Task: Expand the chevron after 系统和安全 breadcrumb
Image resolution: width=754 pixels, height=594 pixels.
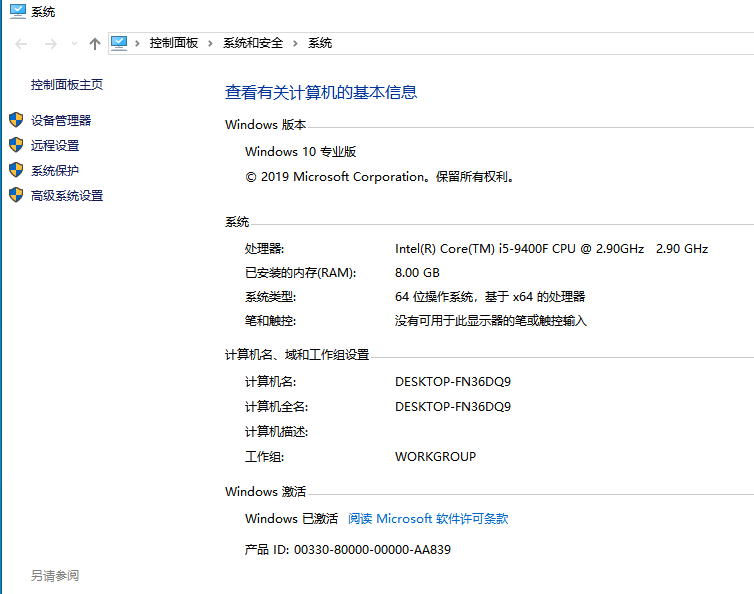Action: tap(295, 43)
